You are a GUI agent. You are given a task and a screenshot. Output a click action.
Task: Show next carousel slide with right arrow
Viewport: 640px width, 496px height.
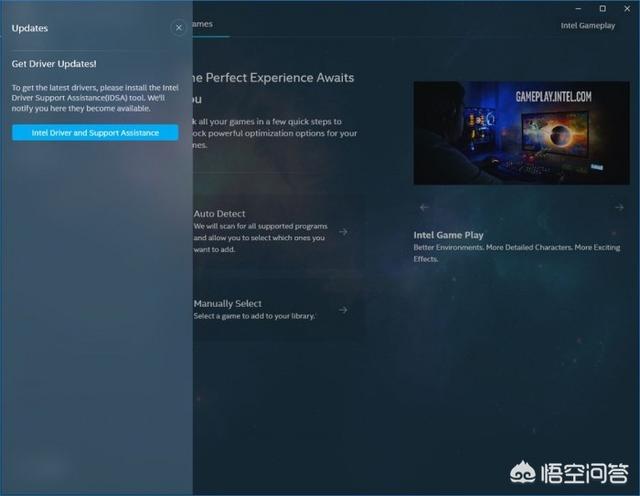click(619, 207)
